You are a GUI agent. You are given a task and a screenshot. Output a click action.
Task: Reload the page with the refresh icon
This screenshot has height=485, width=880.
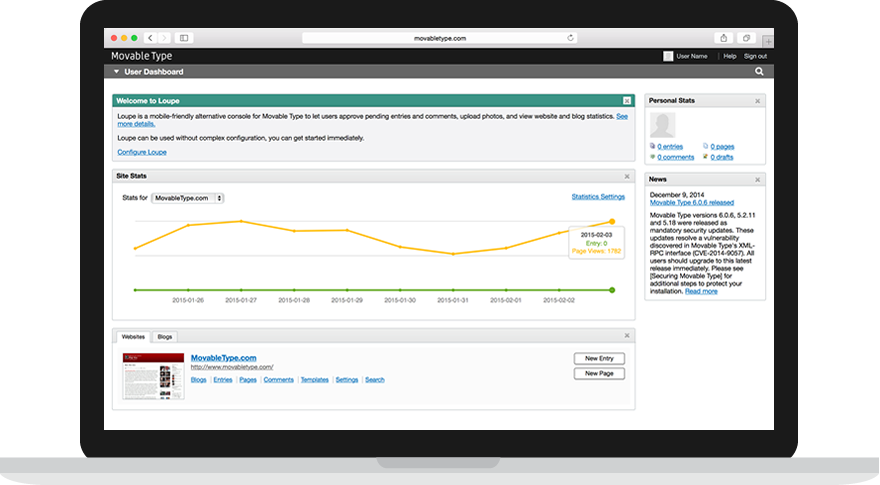(x=570, y=38)
